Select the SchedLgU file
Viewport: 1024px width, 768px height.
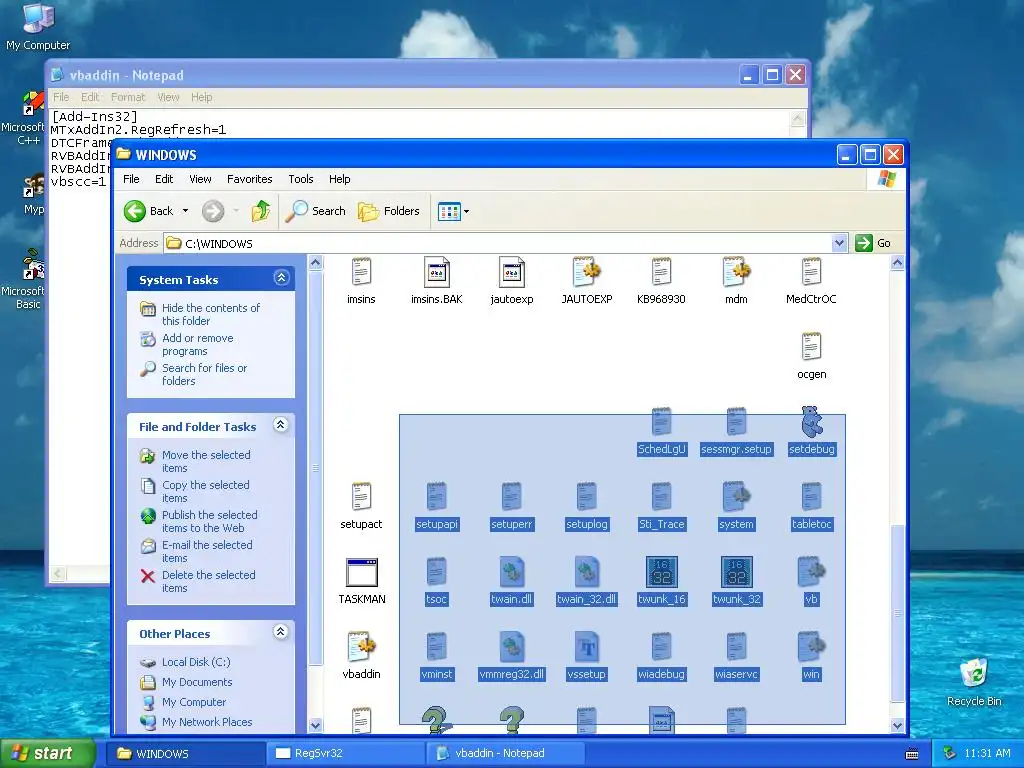[662, 431]
